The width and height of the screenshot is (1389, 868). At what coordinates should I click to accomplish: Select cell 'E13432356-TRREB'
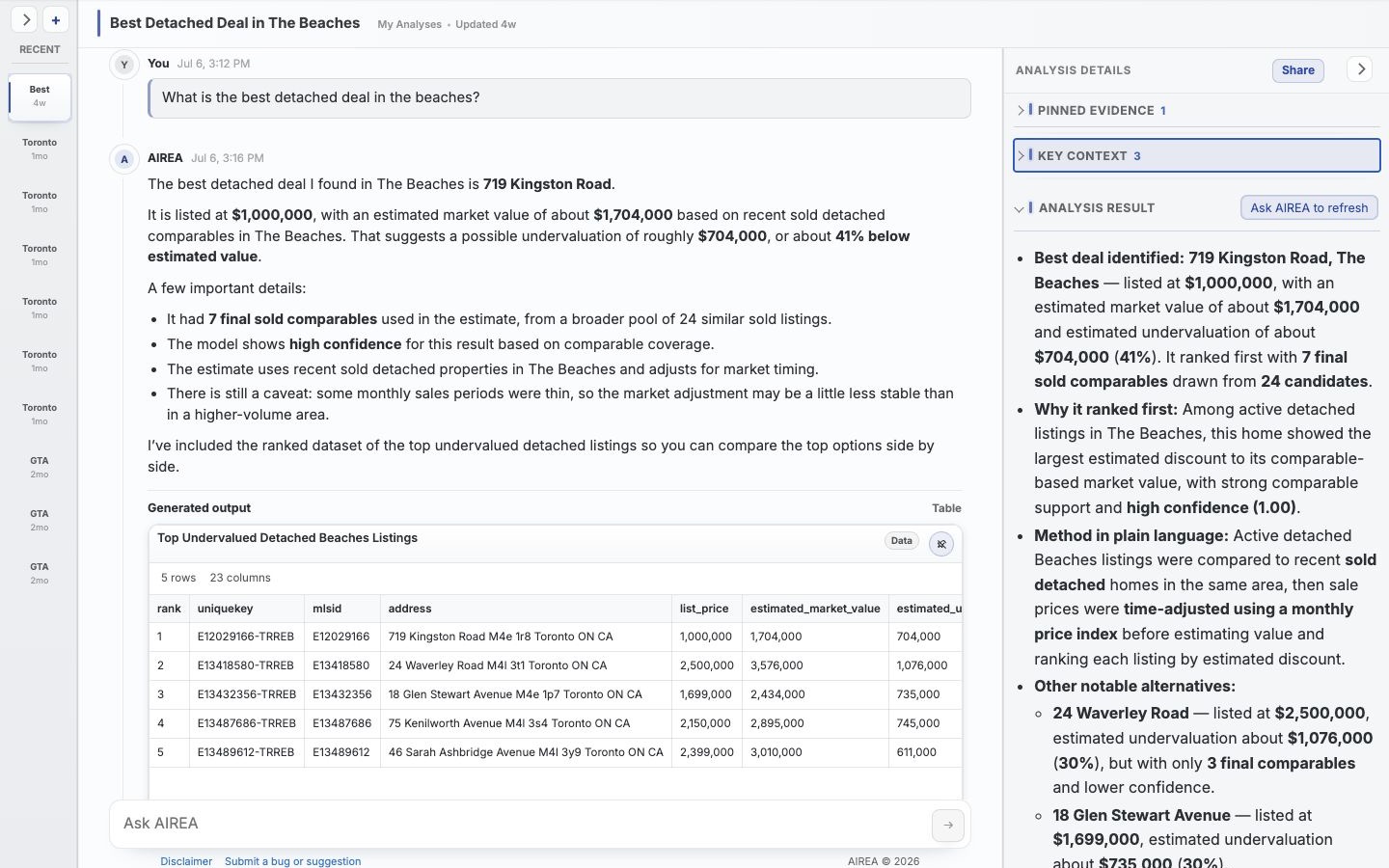pyautogui.click(x=247, y=694)
